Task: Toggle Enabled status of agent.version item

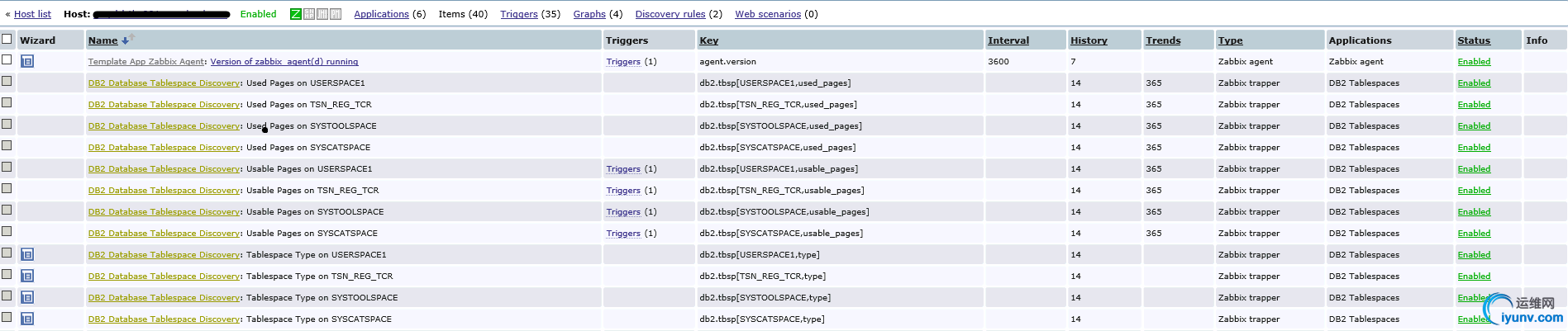Action: [x=1474, y=62]
